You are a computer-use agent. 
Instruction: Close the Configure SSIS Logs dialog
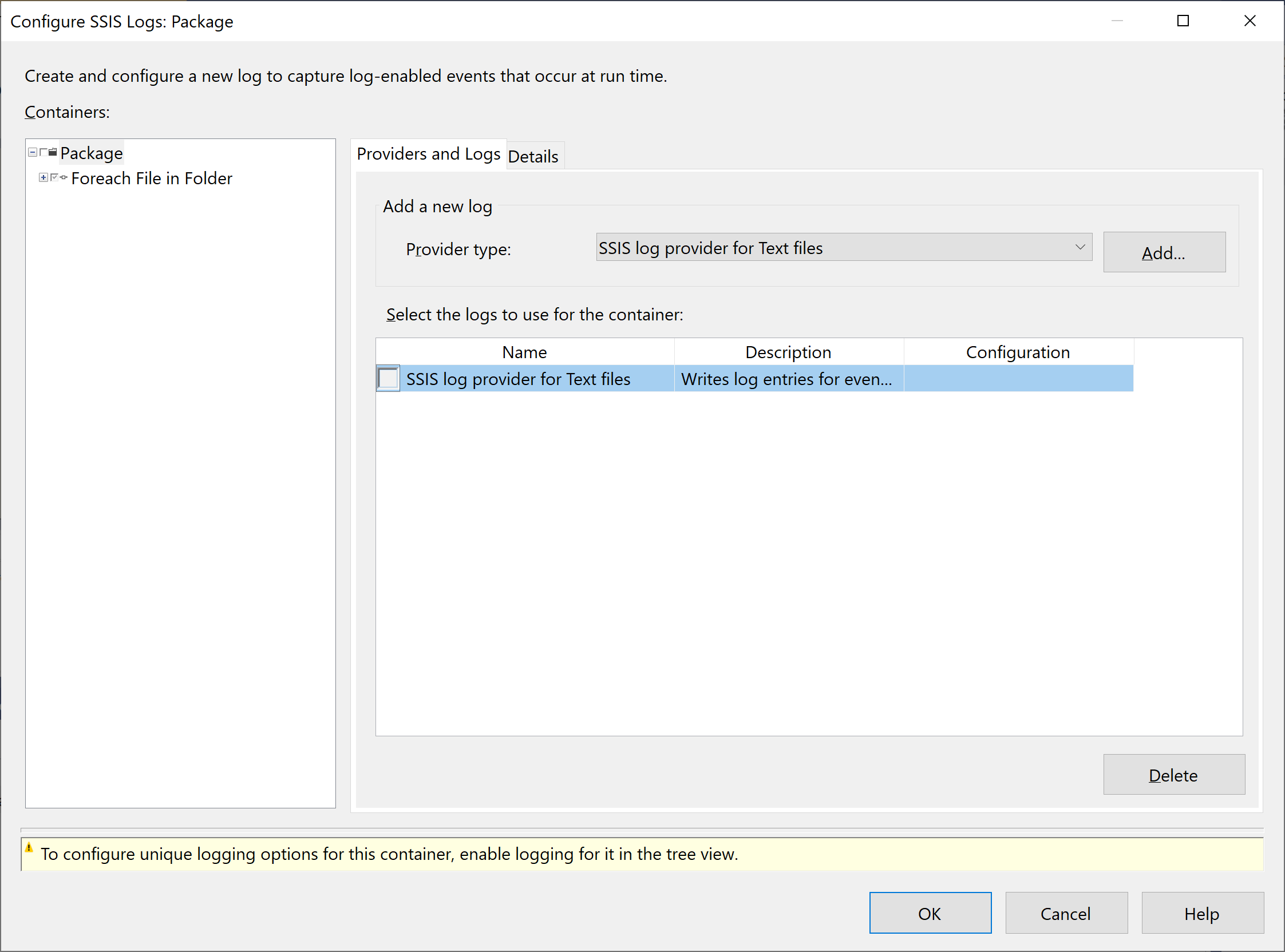click(1250, 21)
